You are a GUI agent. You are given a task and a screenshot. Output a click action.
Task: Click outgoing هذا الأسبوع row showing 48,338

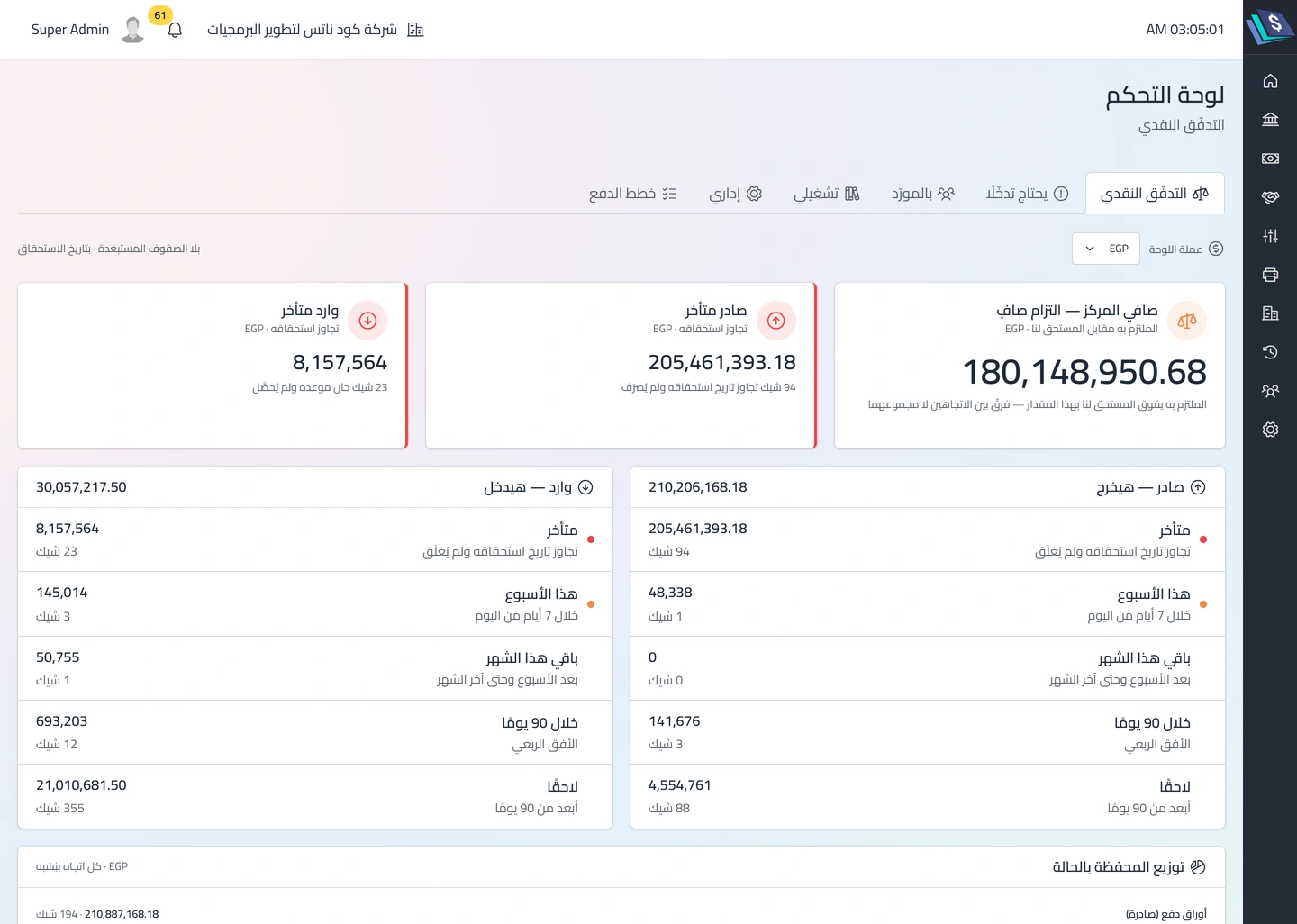(928, 604)
